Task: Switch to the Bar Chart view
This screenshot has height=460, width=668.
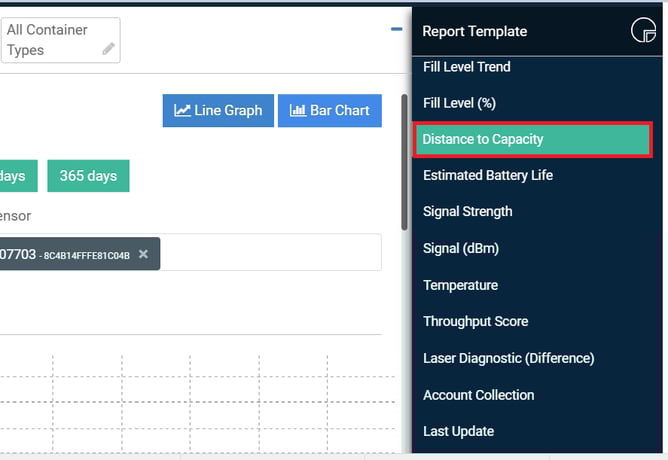Action: [330, 110]
